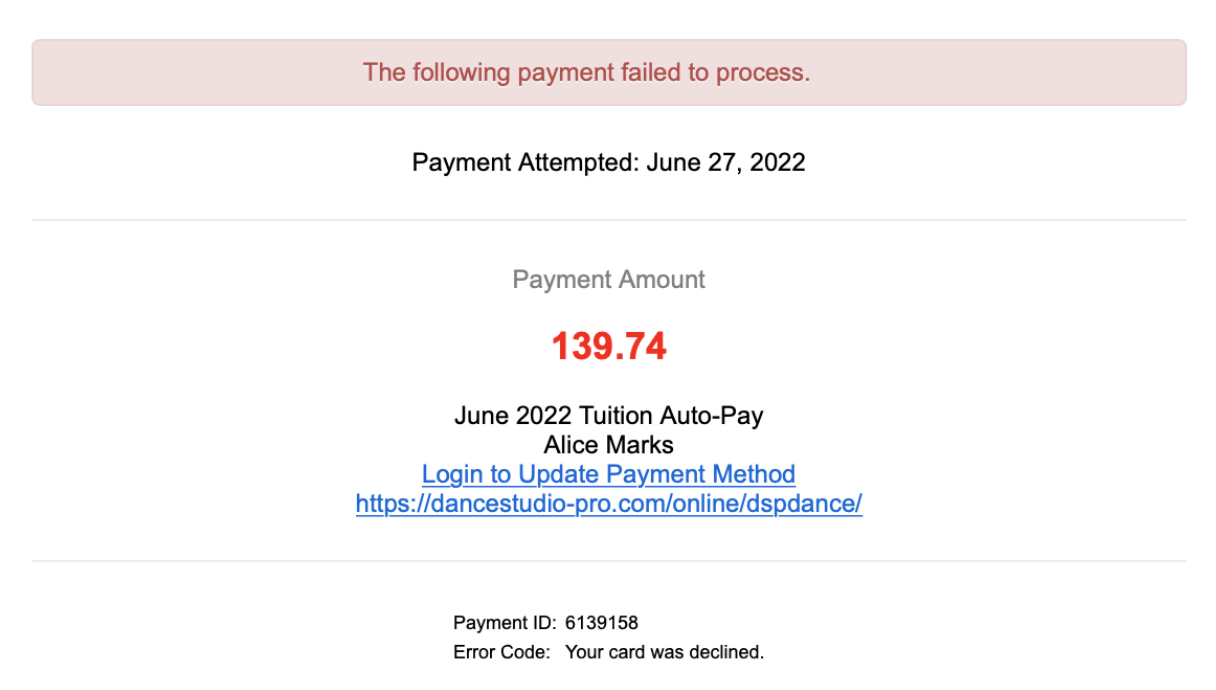
Task: Click the 'Your card was declined.' error text
Action: (664, 653)
